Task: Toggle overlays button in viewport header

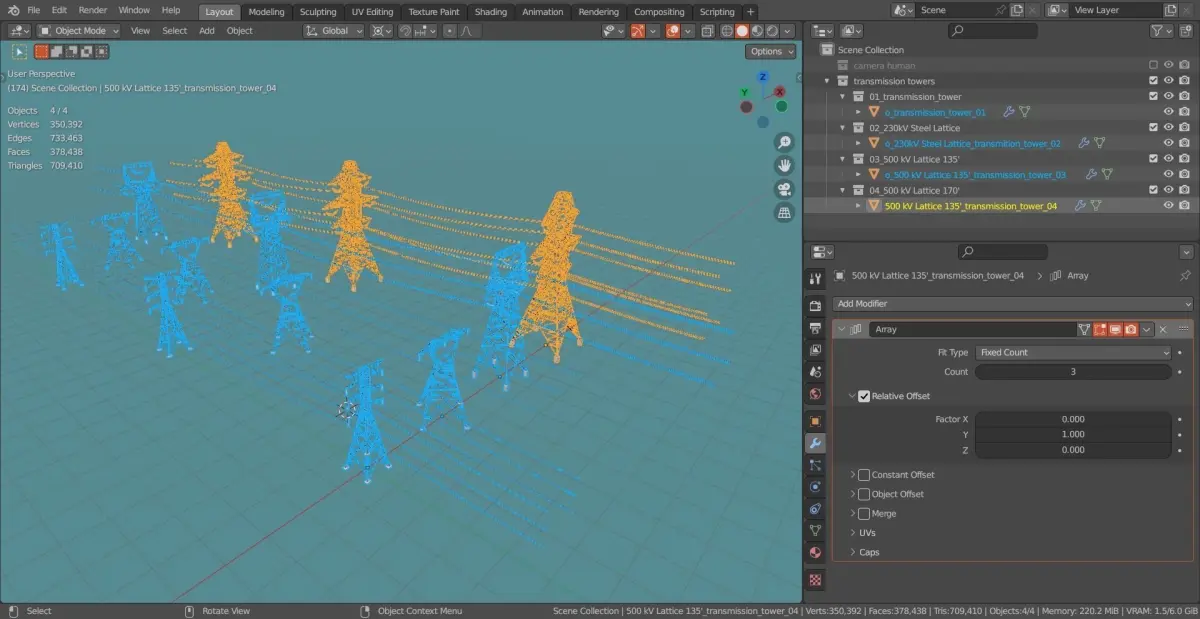Action: pyautogui.click(x=673, y=31)
